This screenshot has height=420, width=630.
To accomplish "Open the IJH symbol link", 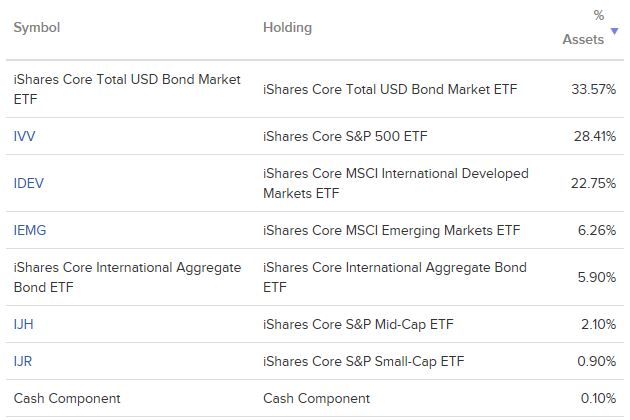I will pyautogui.click(x=23, y=324).
